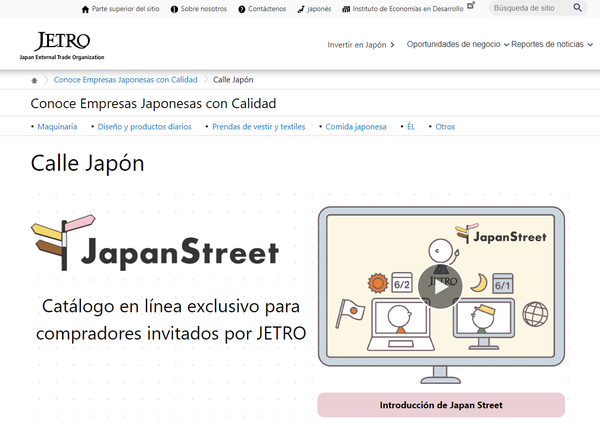The height and width of the screenshot is (431, 600).
Task: Select the Maquinaria category
Action: (57, 127)
